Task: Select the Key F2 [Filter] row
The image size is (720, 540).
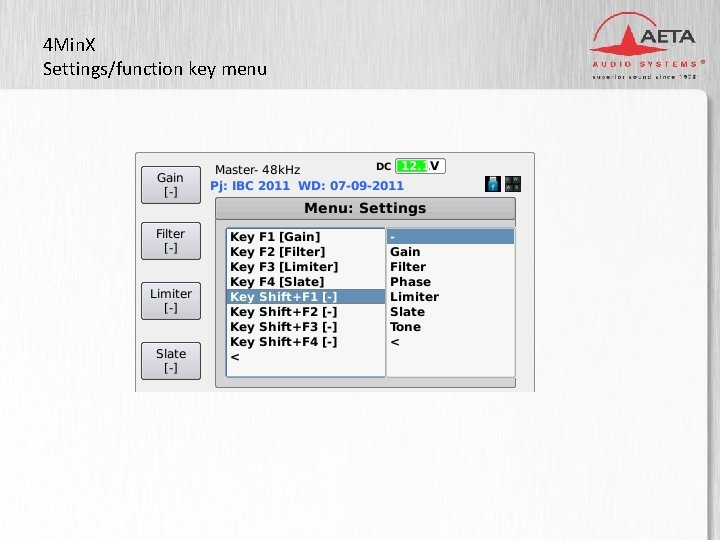Action: (x=306, y=252)
